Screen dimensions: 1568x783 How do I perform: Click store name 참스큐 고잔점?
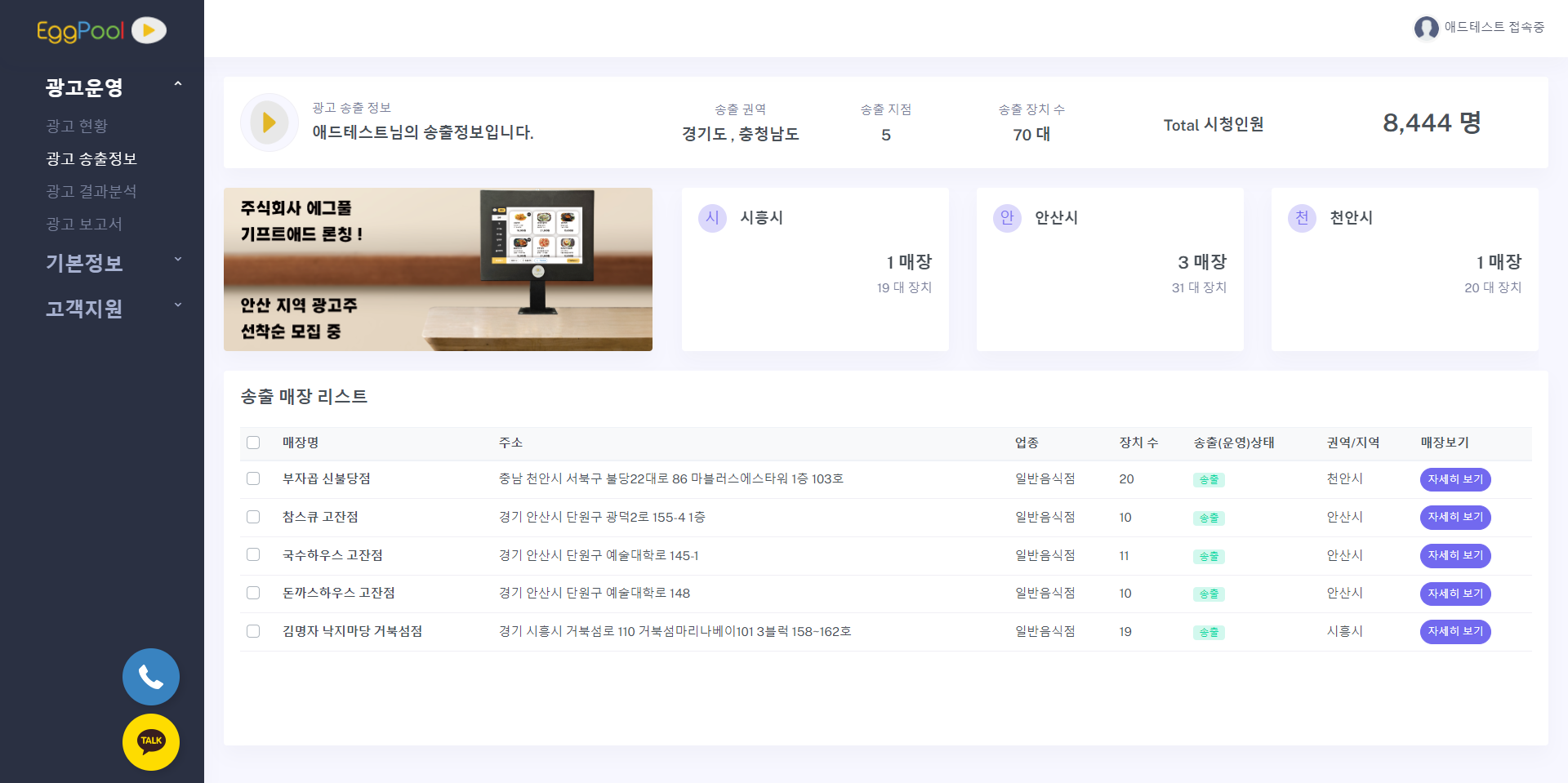point(320,517)
